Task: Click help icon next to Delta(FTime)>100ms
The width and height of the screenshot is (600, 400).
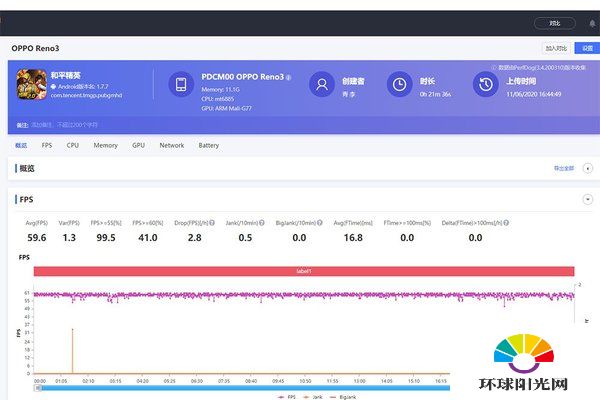Action: pos(506,223)
